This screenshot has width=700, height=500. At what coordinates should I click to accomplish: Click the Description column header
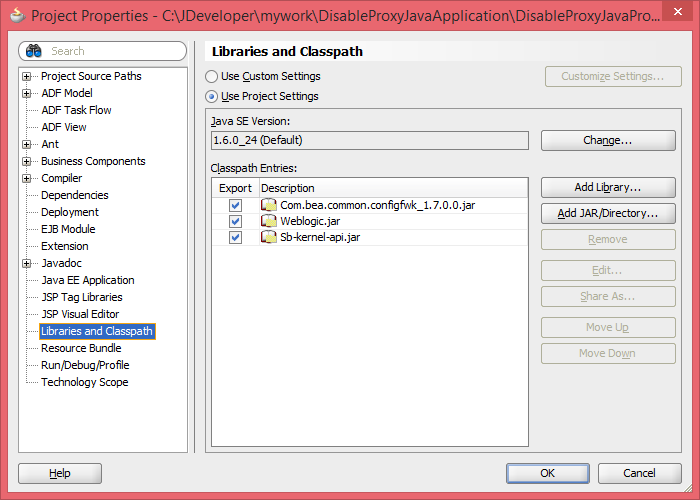[x=393, y=188]
